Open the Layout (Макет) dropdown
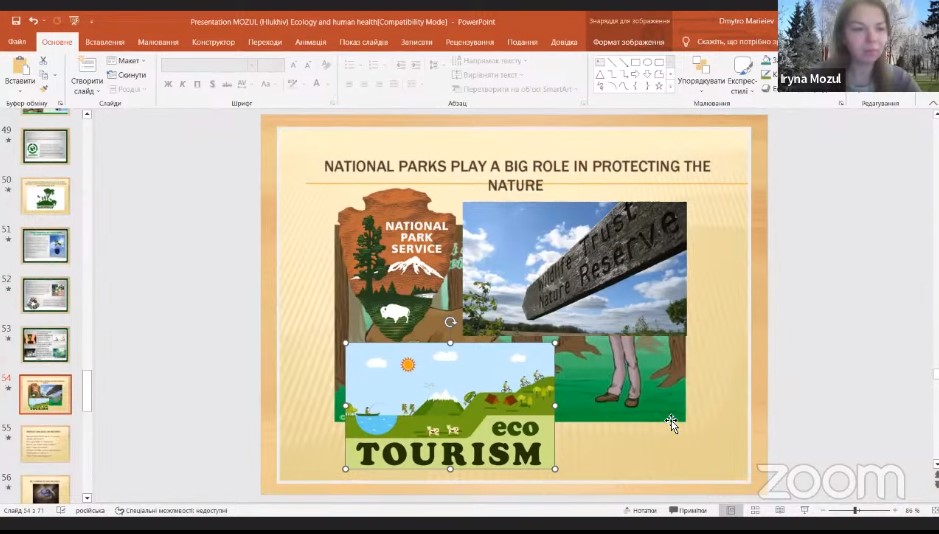This screenshot has width=939, height=534. tap(126, 60)
